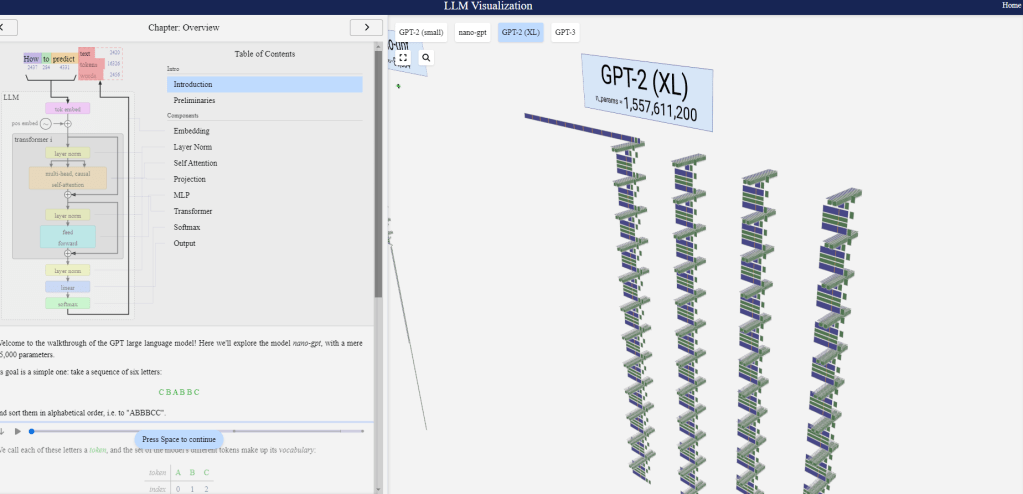This screenshot has height=494, width=1023.
Task: Select the GPT-2 (XL) model button
Action: [520, 32]
